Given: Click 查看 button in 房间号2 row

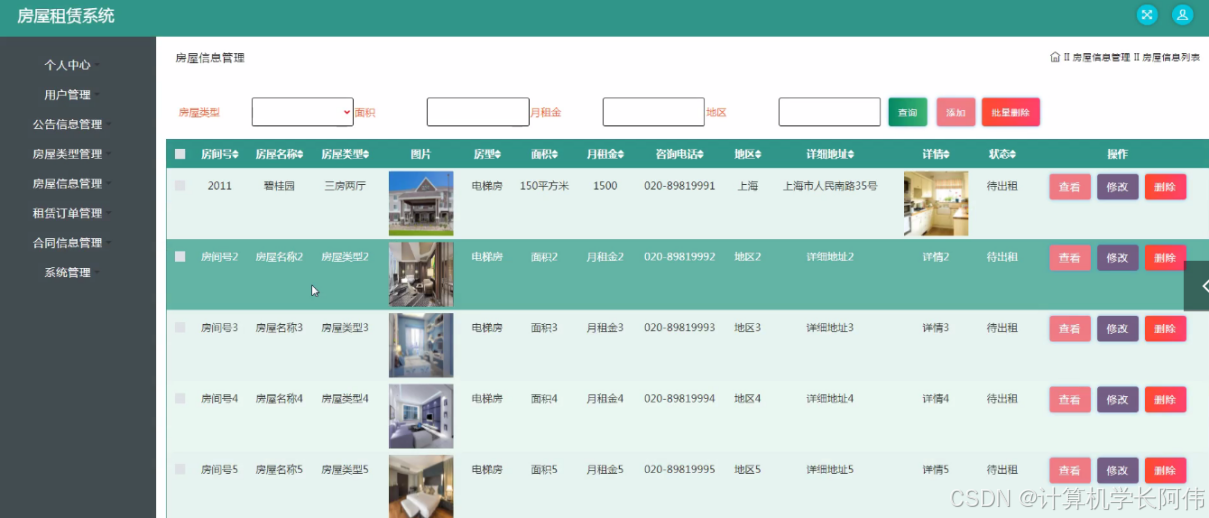Looking at the screenshot, I should 1070,258.
